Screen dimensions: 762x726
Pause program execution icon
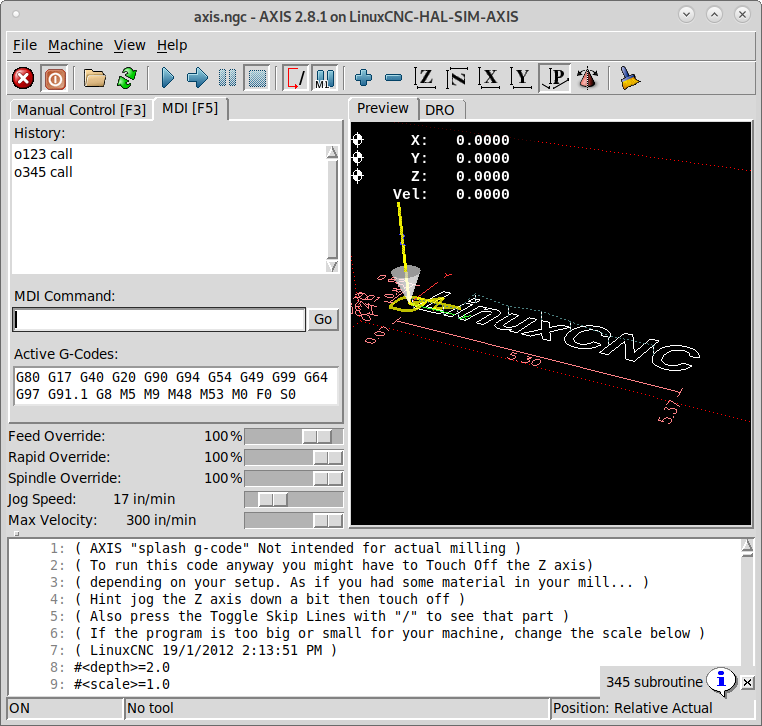pyautogui.click(x=227, y=78)
